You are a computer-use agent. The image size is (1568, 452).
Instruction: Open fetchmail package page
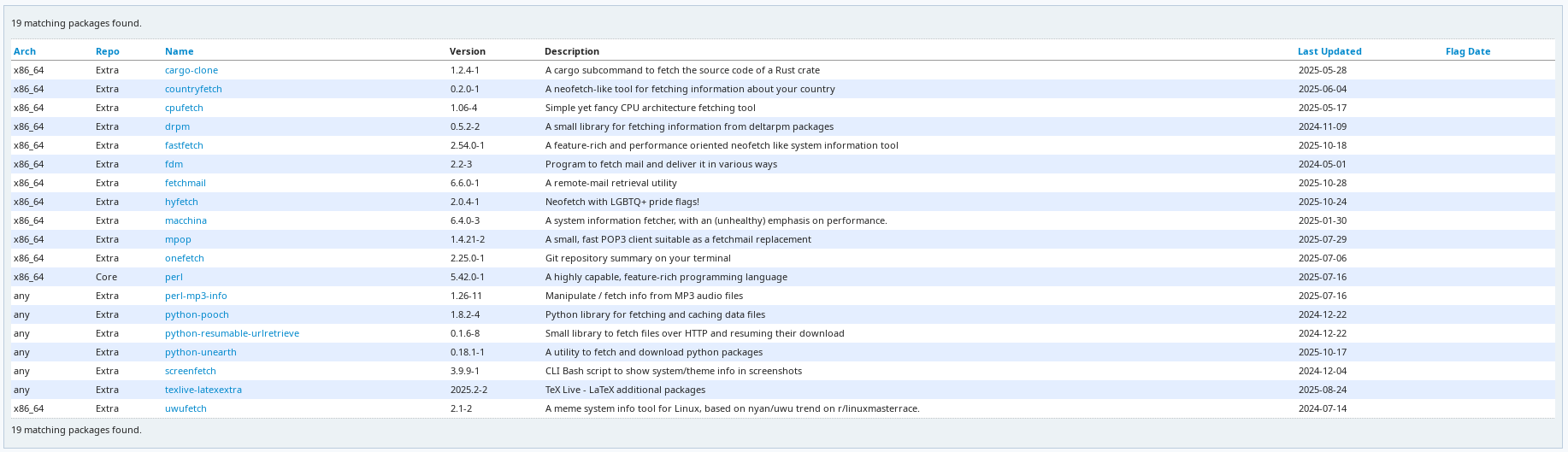tap(186, 183)
